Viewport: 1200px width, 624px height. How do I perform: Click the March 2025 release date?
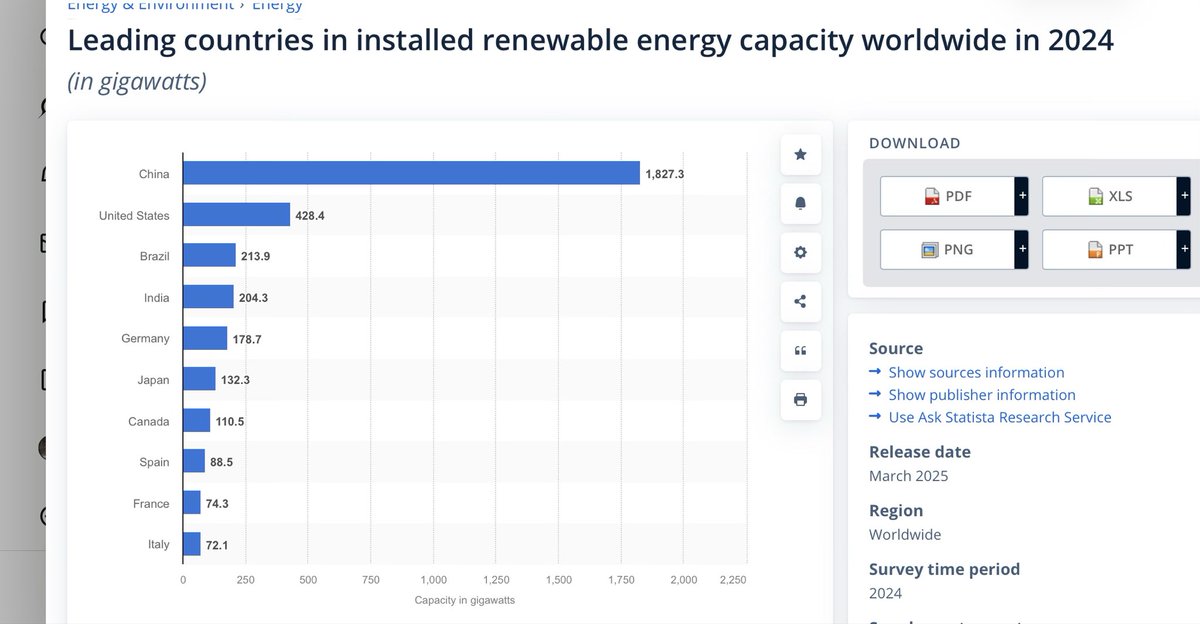(x=908, y=476)
